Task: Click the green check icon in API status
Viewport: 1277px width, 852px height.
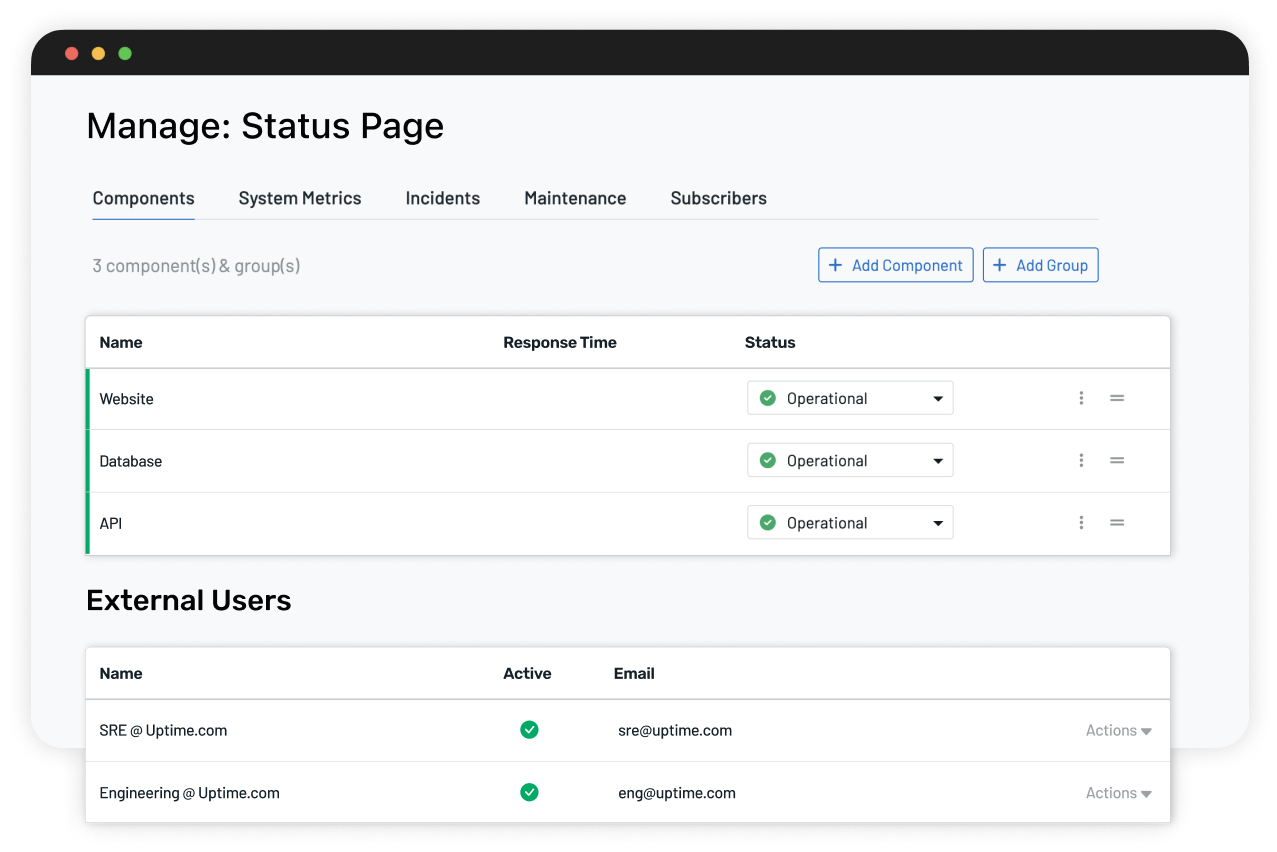Action: [x=768, y=522]
